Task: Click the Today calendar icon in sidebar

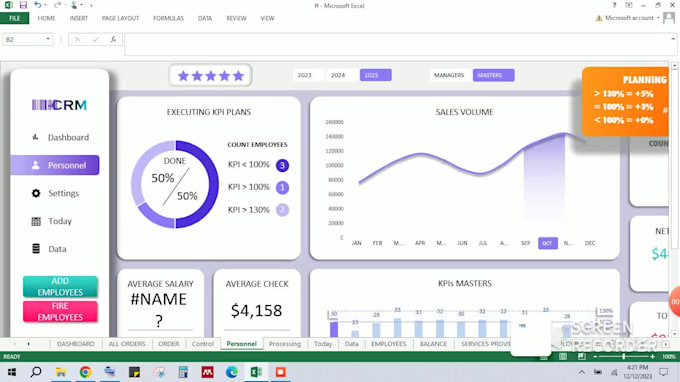Action: click(36, 222)
